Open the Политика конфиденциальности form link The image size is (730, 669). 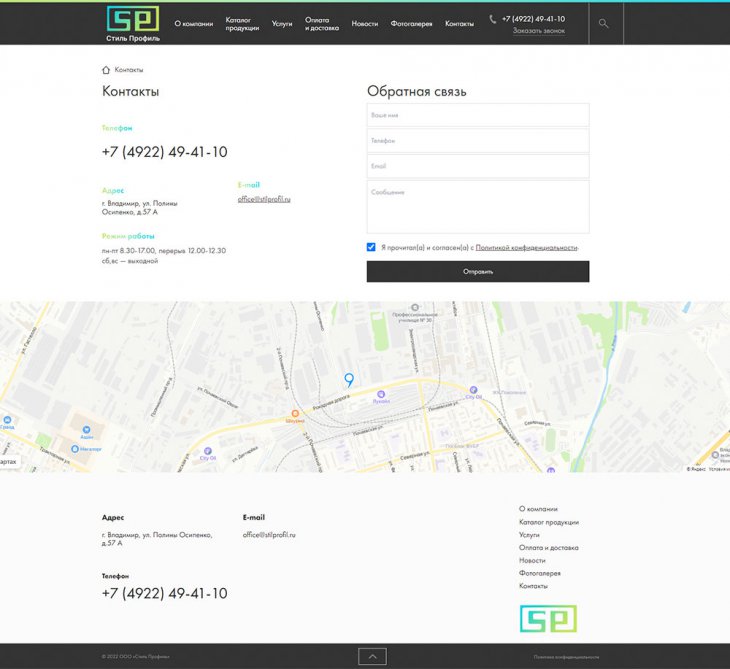click(526, 247)
